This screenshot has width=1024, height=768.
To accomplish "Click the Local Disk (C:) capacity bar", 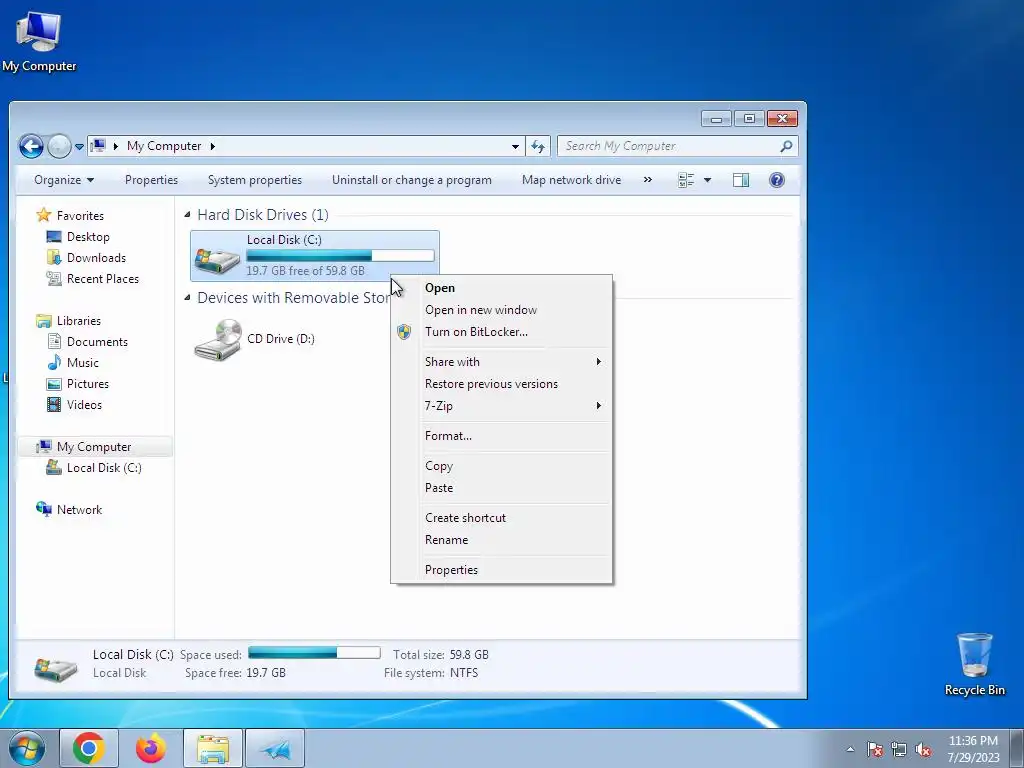I will click(x=340, y=255).
